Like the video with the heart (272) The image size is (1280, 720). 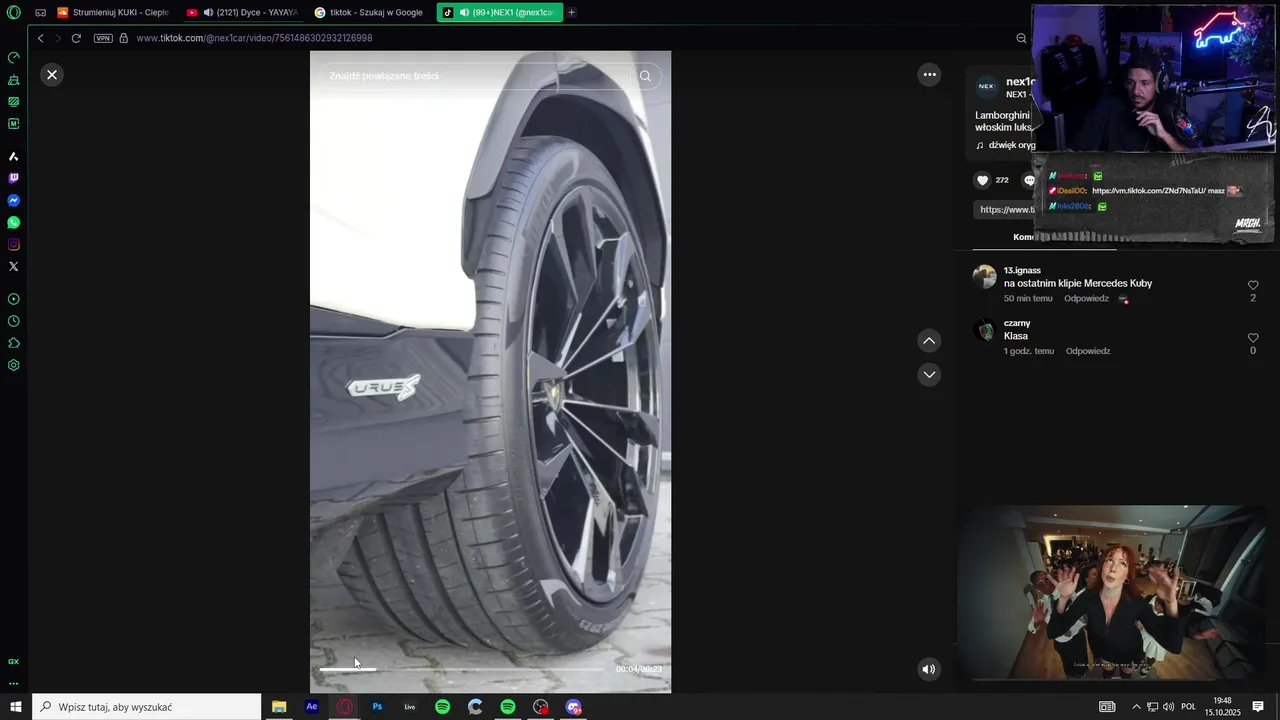[983, 180]
